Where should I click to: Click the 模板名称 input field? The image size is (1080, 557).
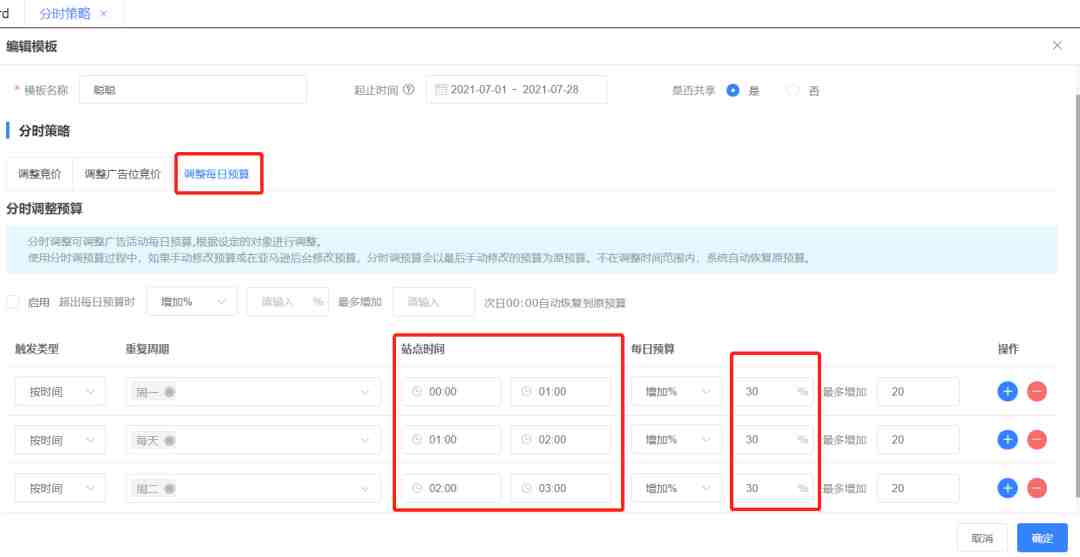[x=193, y=90]
